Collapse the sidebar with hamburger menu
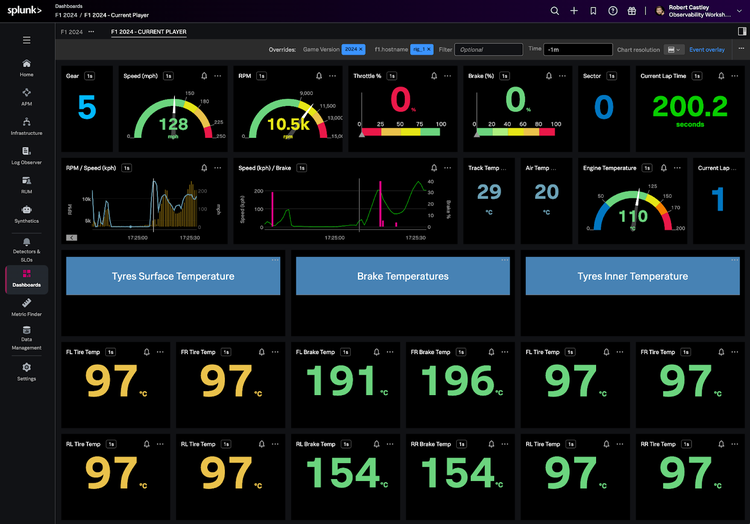The image size is (750, 524). click(x=26, y=40)
